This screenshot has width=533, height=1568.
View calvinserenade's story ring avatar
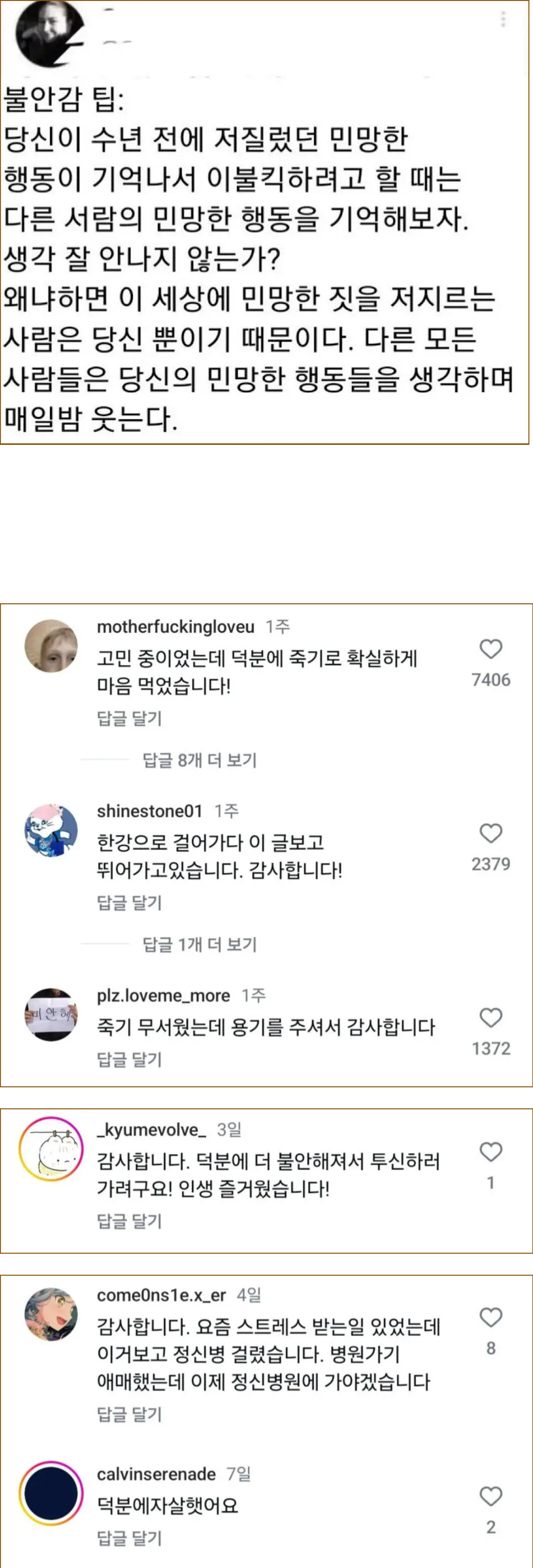pos(51,1493)
